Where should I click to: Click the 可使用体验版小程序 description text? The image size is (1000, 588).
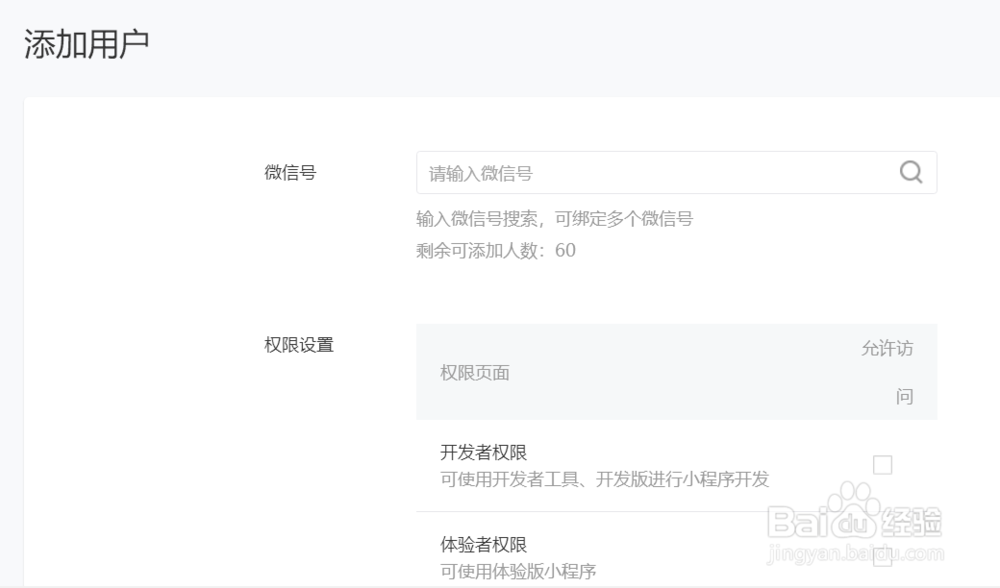[x=518, y=571]
